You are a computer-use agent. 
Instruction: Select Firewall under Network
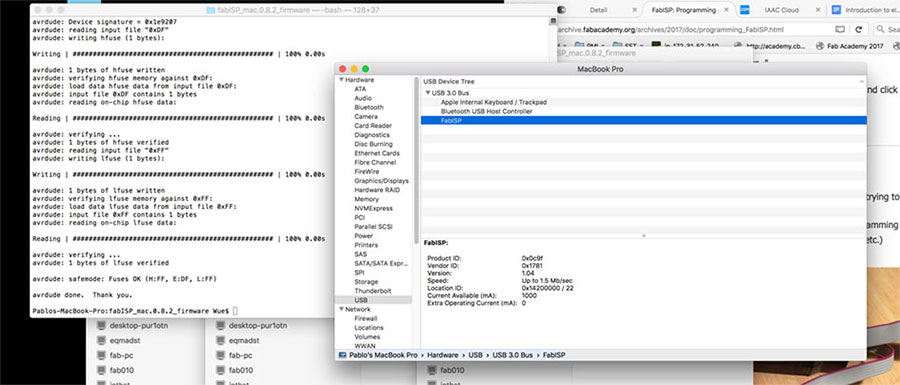click(x=366, y=318)
